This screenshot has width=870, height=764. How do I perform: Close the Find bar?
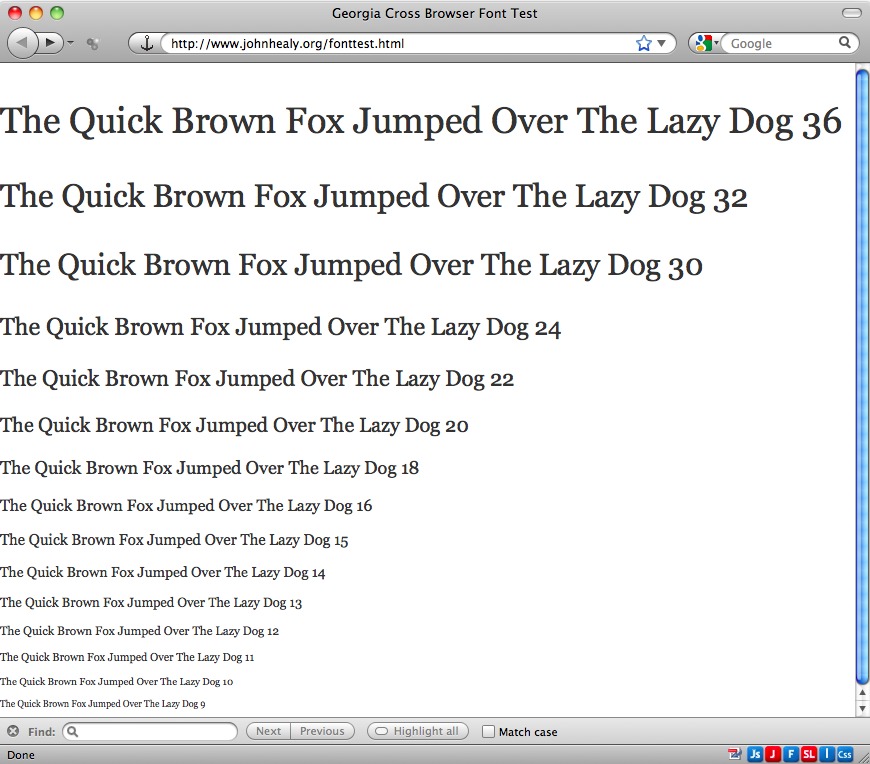tap(13, 731)
